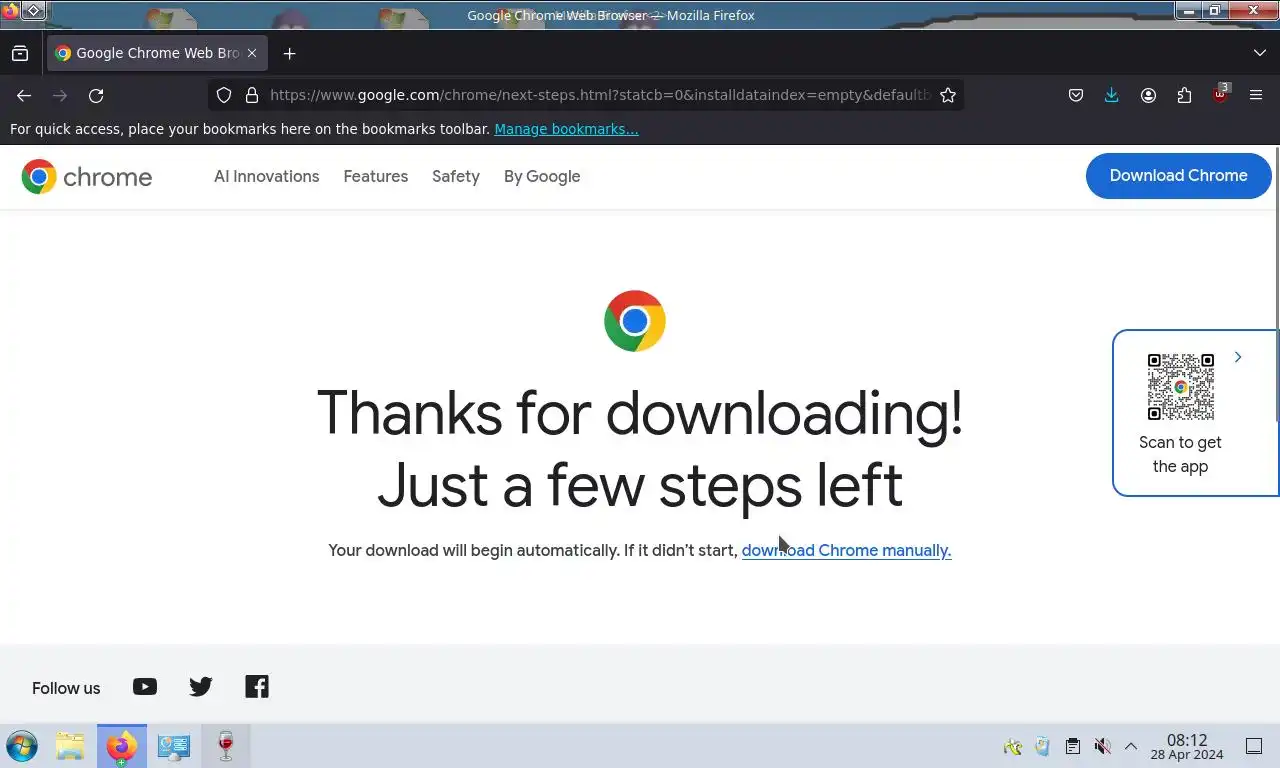Viewport: 1280px width, 768px height.
Task: Collapse the Scan to get app panel
Action: coord(1238,357)
